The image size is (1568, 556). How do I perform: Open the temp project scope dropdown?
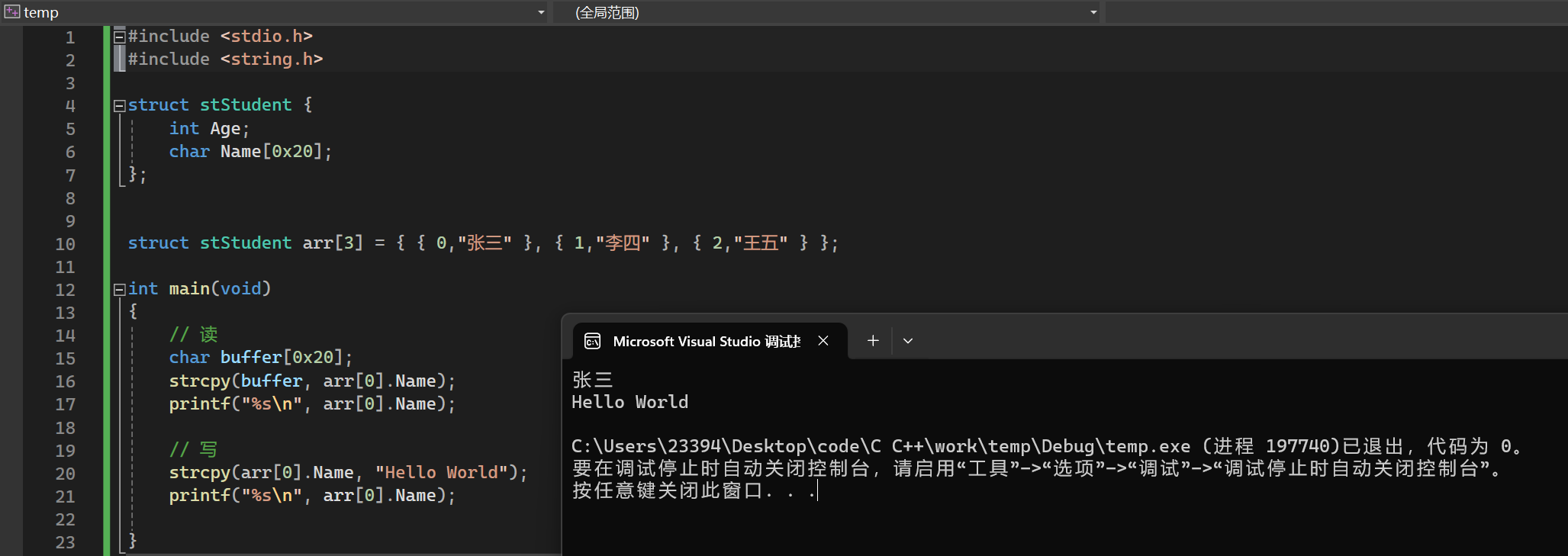(541, 12)
